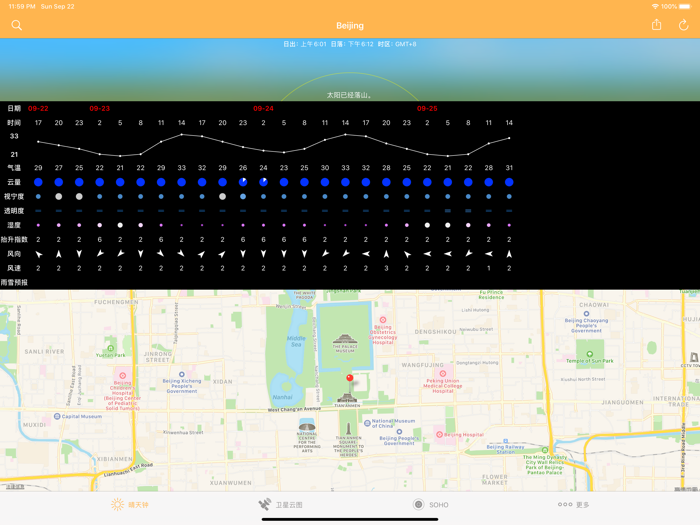Select Ming Dynasty City Wall Relics Park marker
700x525 pixels.
(x=545, y=450)
